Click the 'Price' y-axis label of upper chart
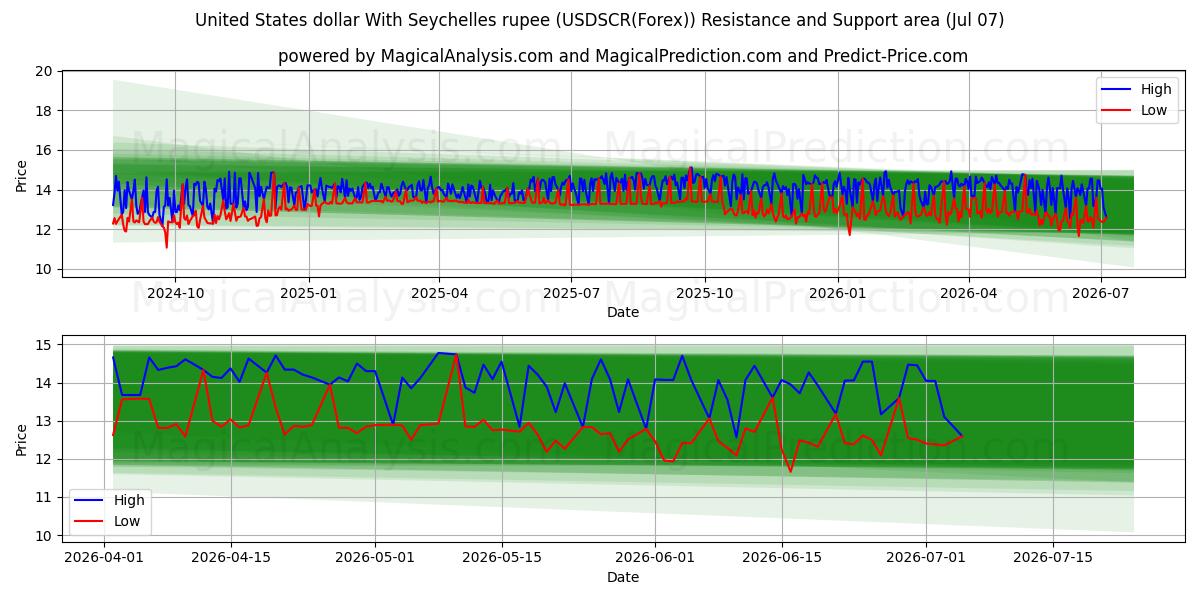 click(x=22, y=174)
